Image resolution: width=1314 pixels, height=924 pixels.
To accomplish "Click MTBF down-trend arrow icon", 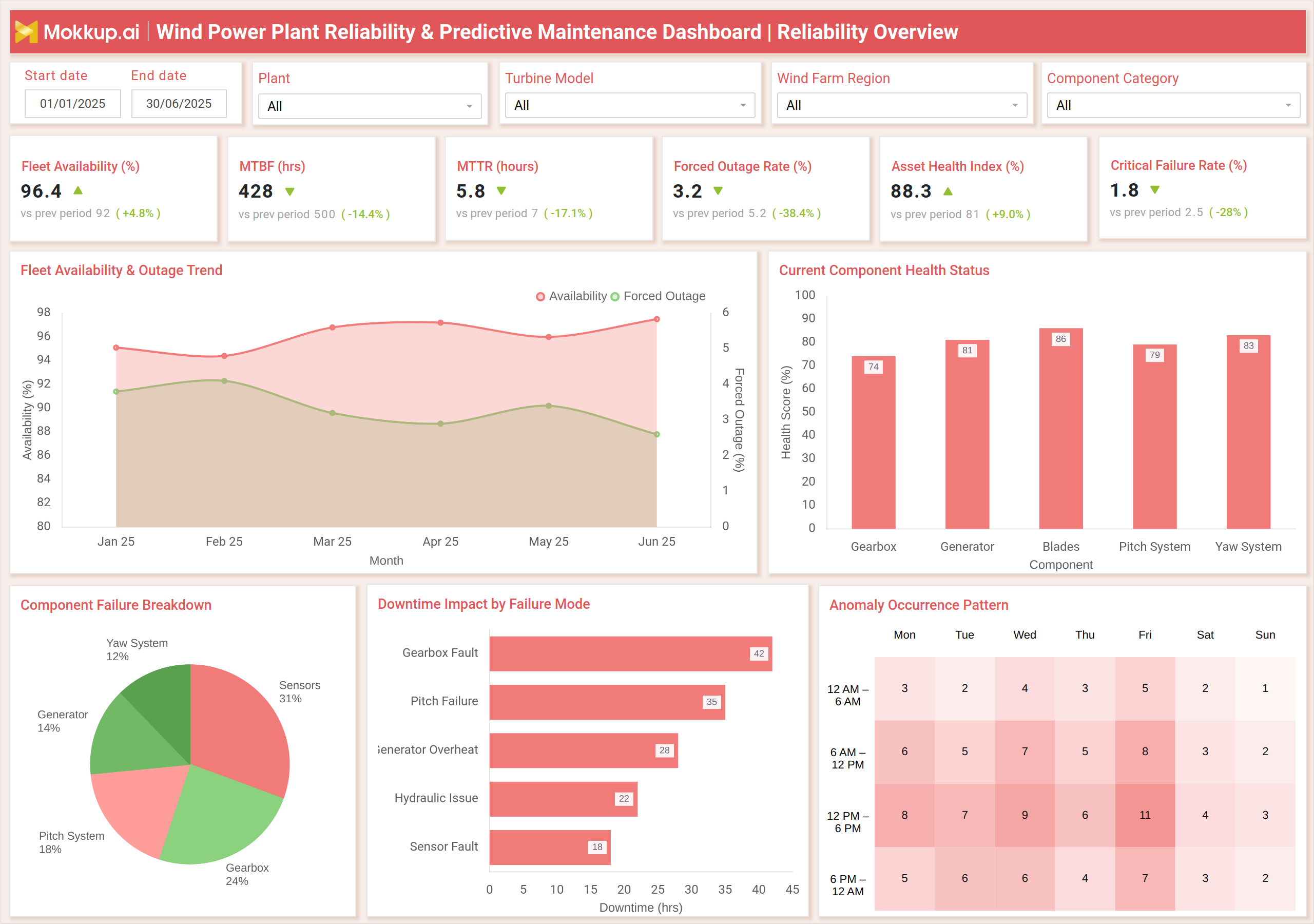I will [290, 191].
